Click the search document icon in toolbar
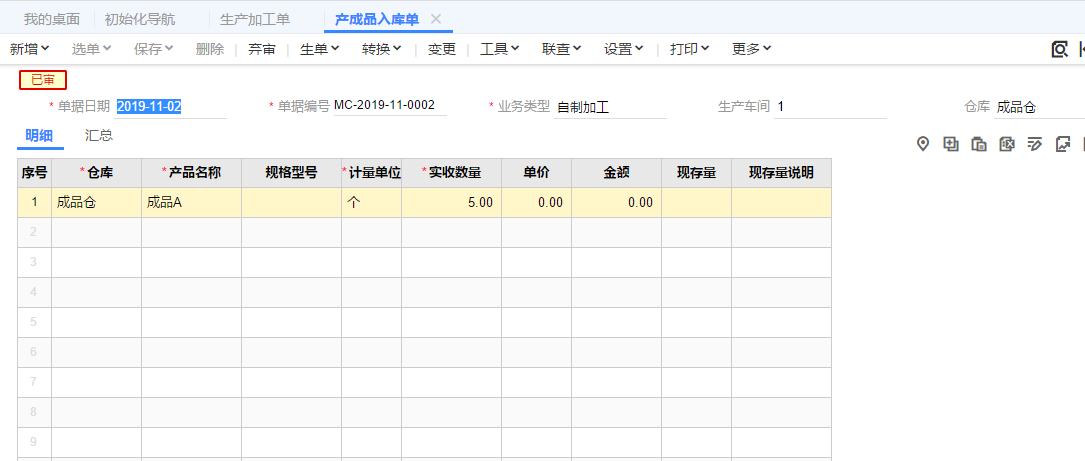 point(1059,49)
